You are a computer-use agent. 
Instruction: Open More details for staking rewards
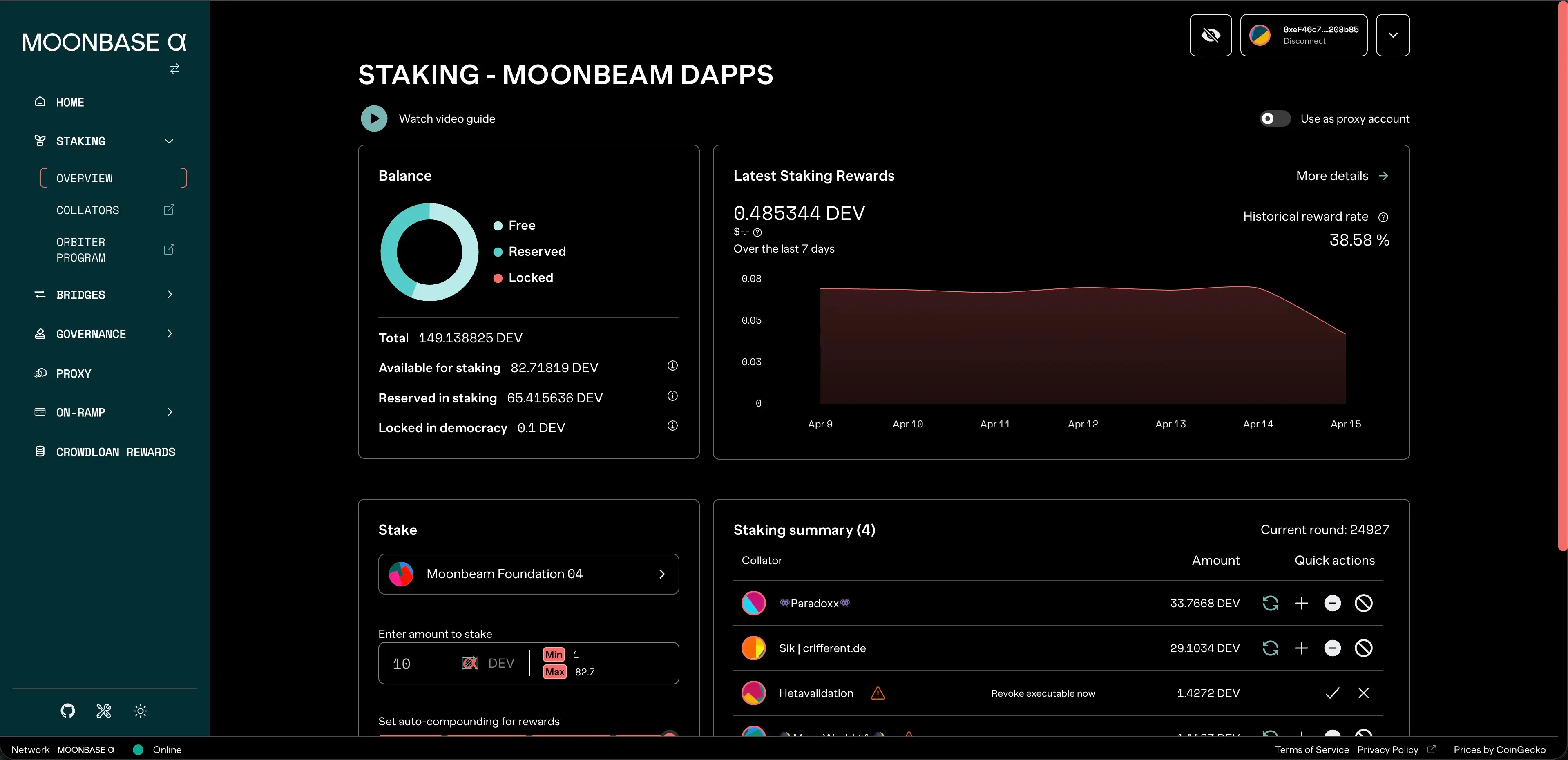coord(1342,176)
